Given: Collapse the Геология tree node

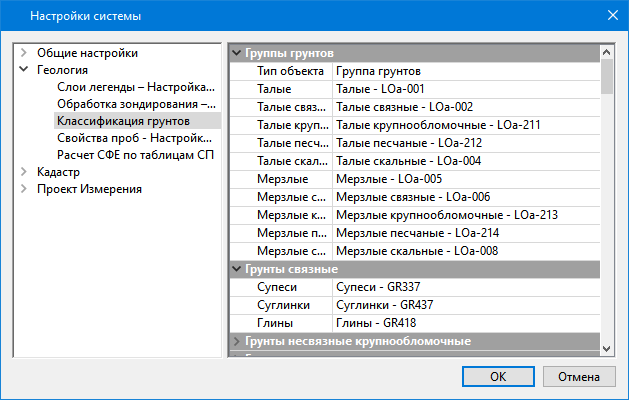Looking at the screenshot, I should 24,69.
